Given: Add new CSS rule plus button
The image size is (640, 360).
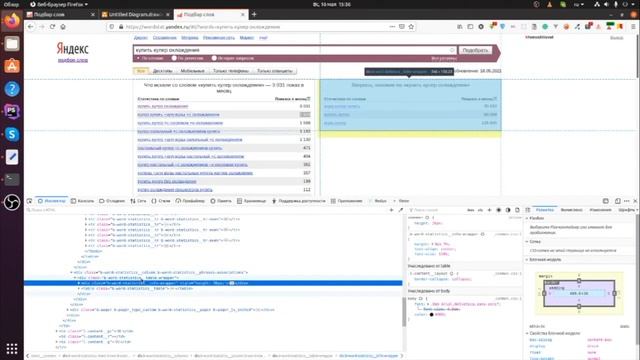Looking at the screenshot, I should [x=489, y=210].
